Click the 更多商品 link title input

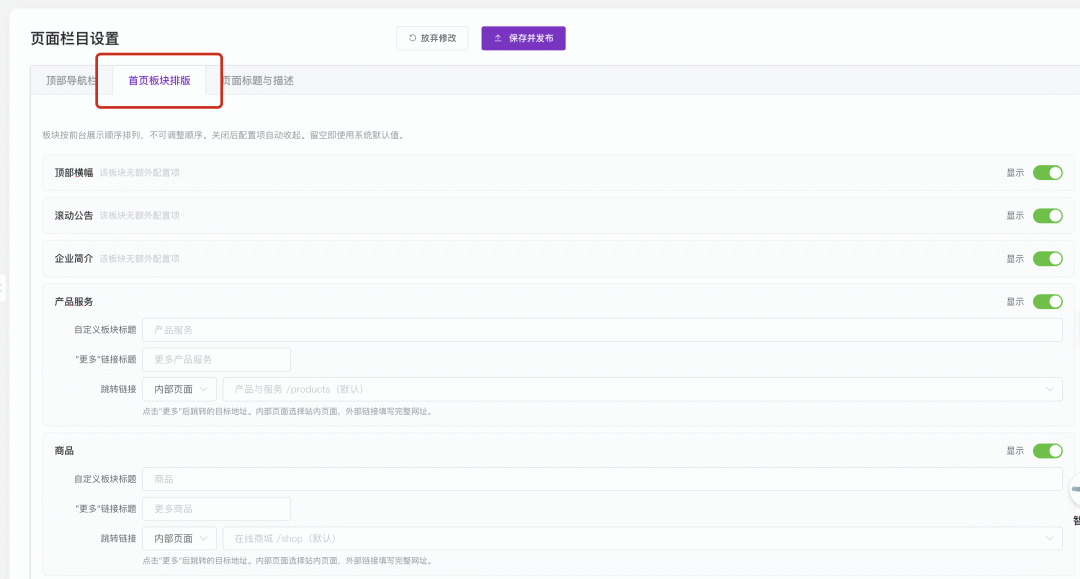(216, 509)
